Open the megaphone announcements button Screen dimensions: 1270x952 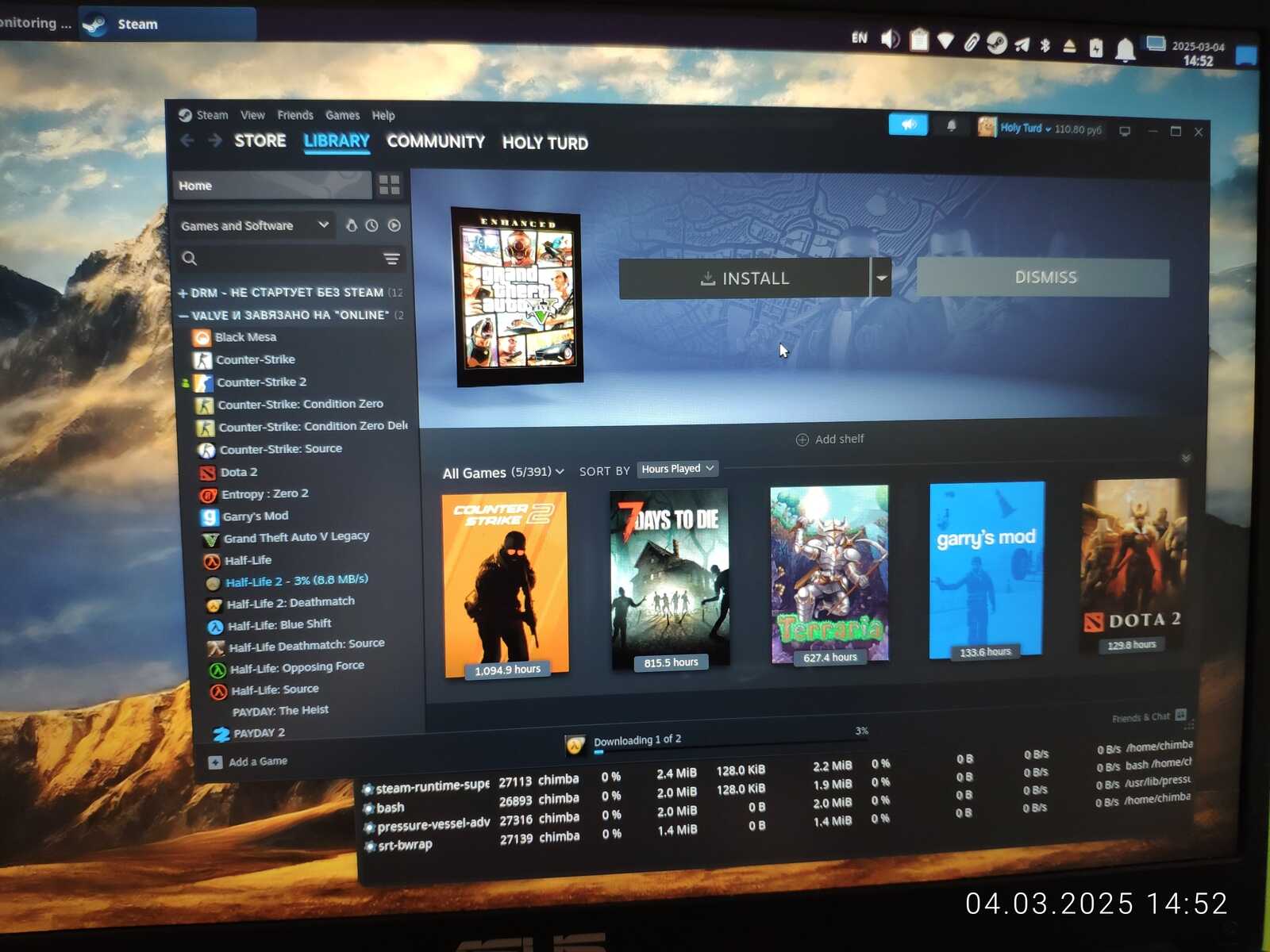pyautogui.click(x=908, y=125)
